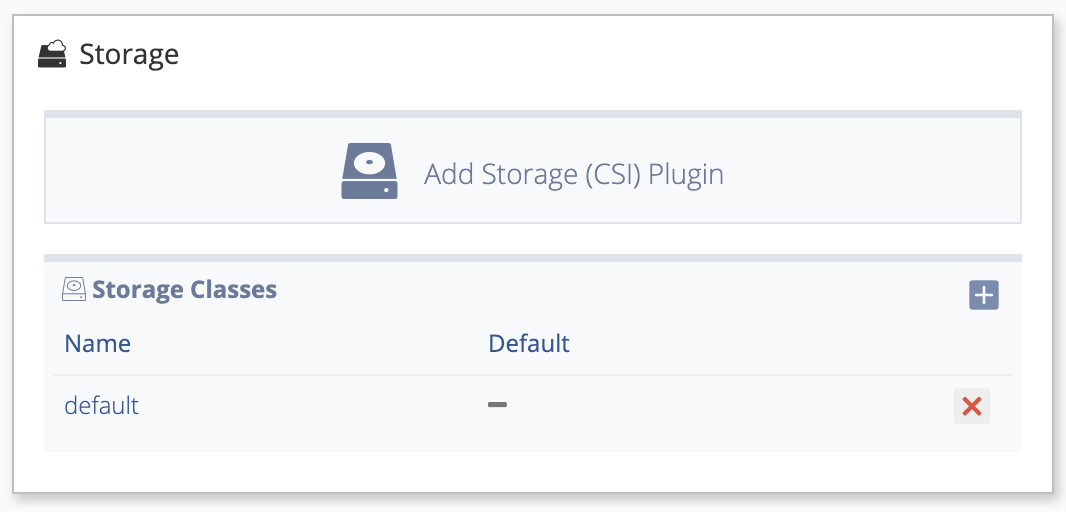Click the blank left area of the Add Storage plugin banner
This screenshot has width=1066, height=512.
tap(192, 171)
